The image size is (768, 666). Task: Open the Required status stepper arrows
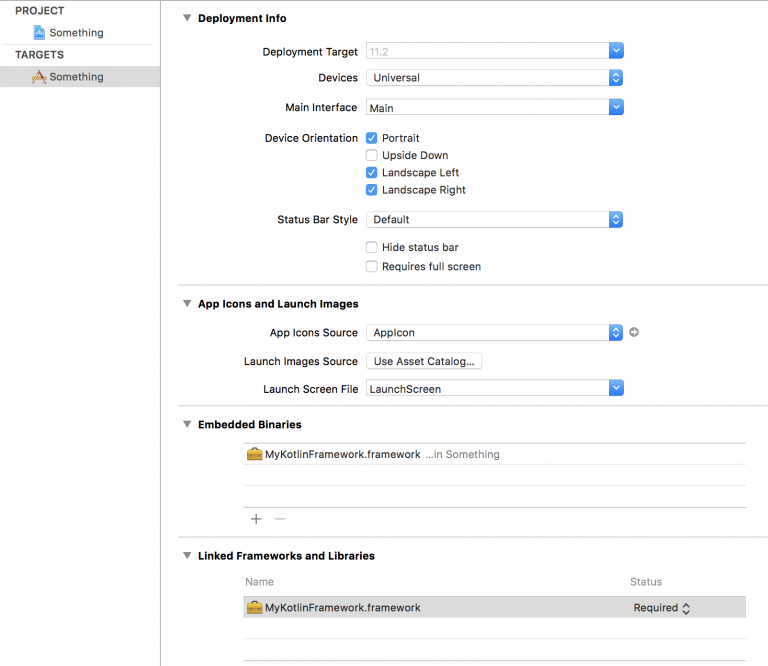point(686,608)
